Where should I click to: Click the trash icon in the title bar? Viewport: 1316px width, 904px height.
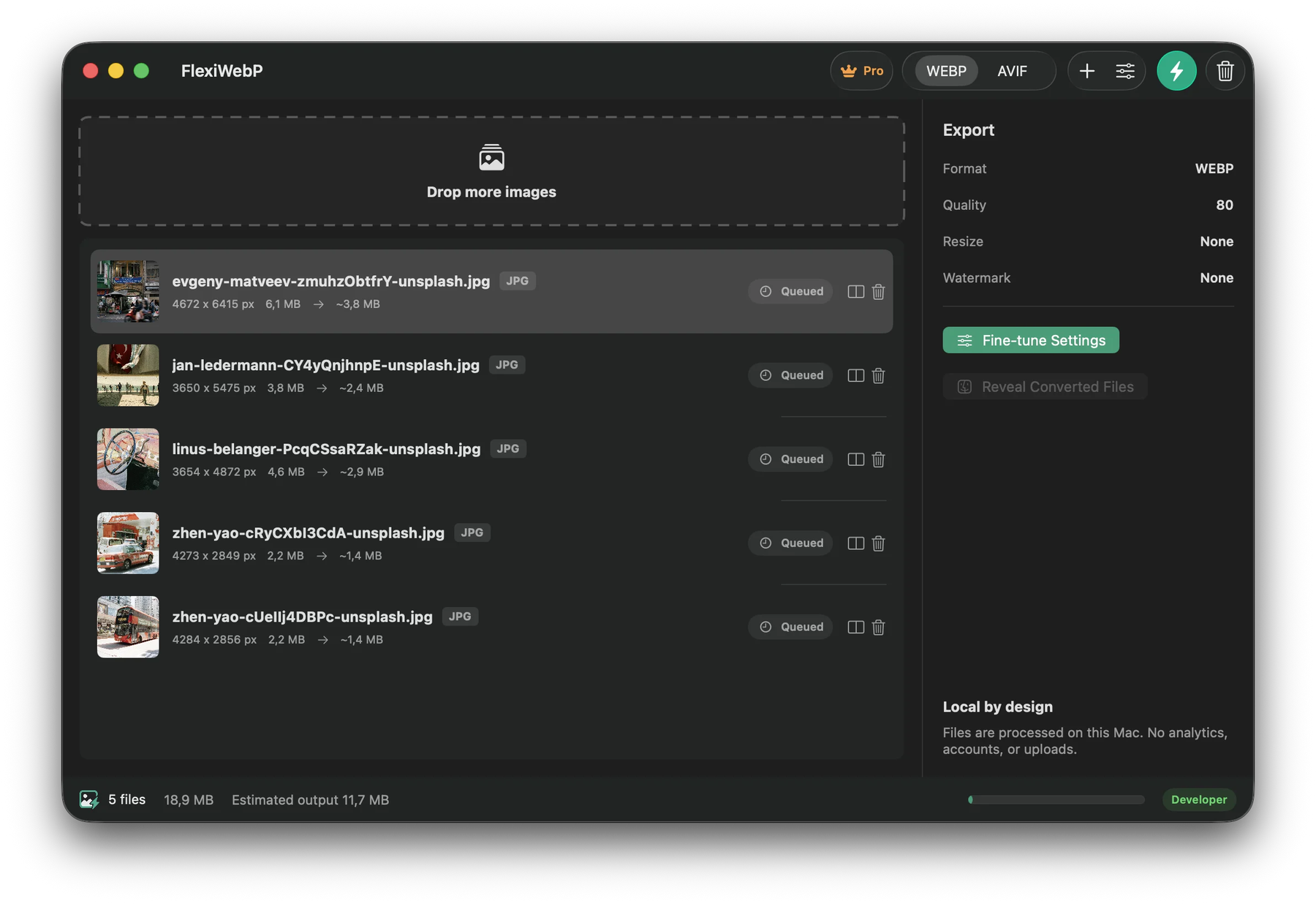pos(1225,71)
